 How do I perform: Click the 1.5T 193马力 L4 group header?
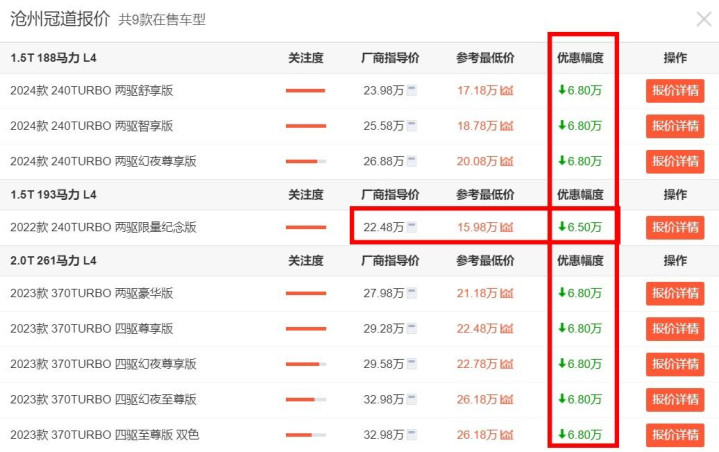coord(53,194)
